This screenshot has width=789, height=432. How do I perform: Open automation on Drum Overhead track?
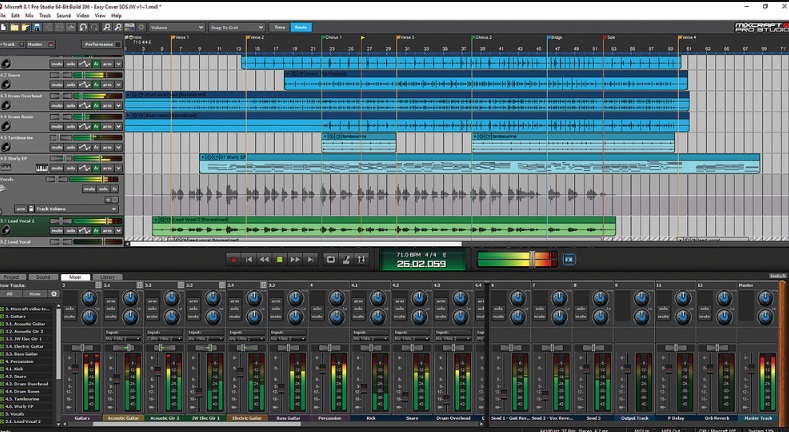click(x=84, y=106)
